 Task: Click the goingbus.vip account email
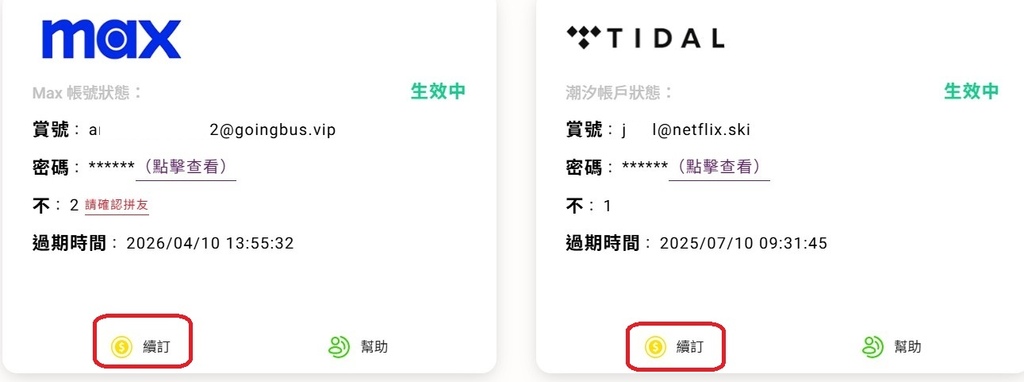[x=212, y=130]
